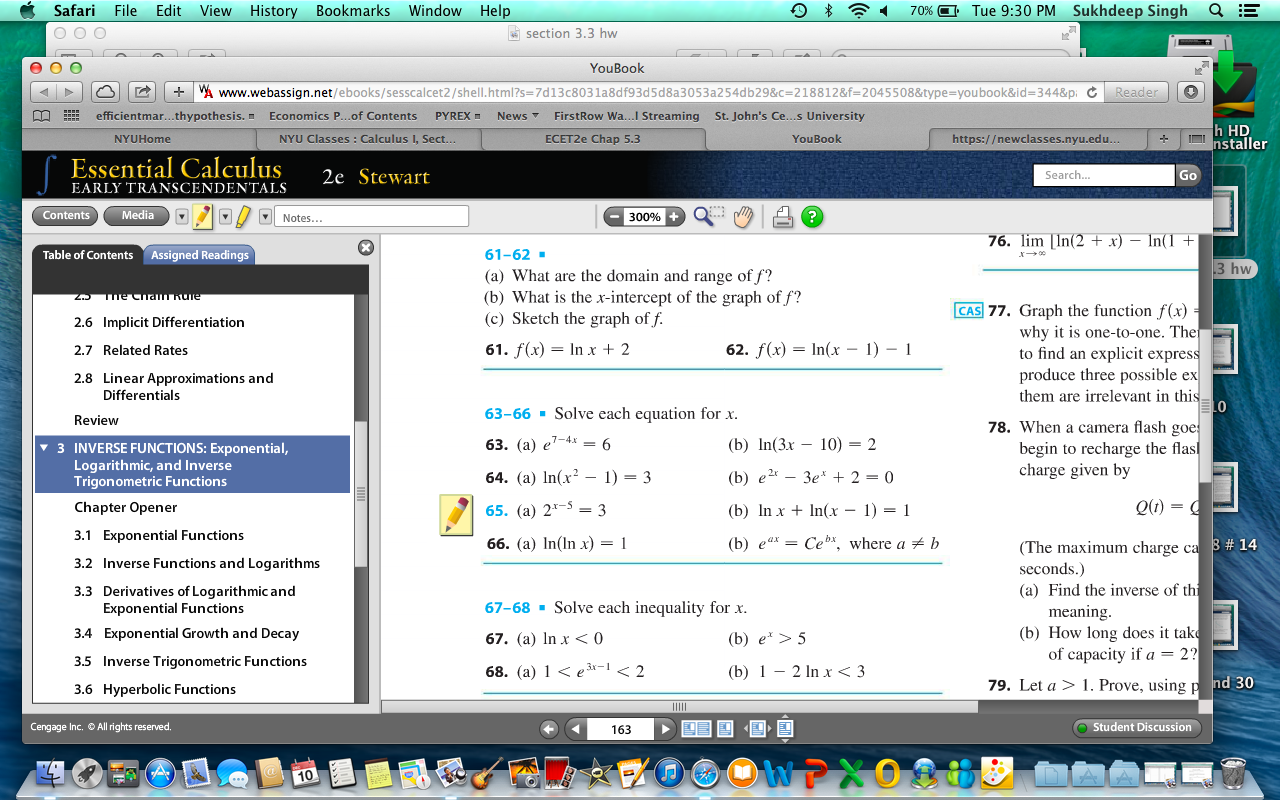Image resolution: width=1280 pixels, height=800 pixels.
Task: Click the Safari back navigation button
Action: [x=44, y=92]
